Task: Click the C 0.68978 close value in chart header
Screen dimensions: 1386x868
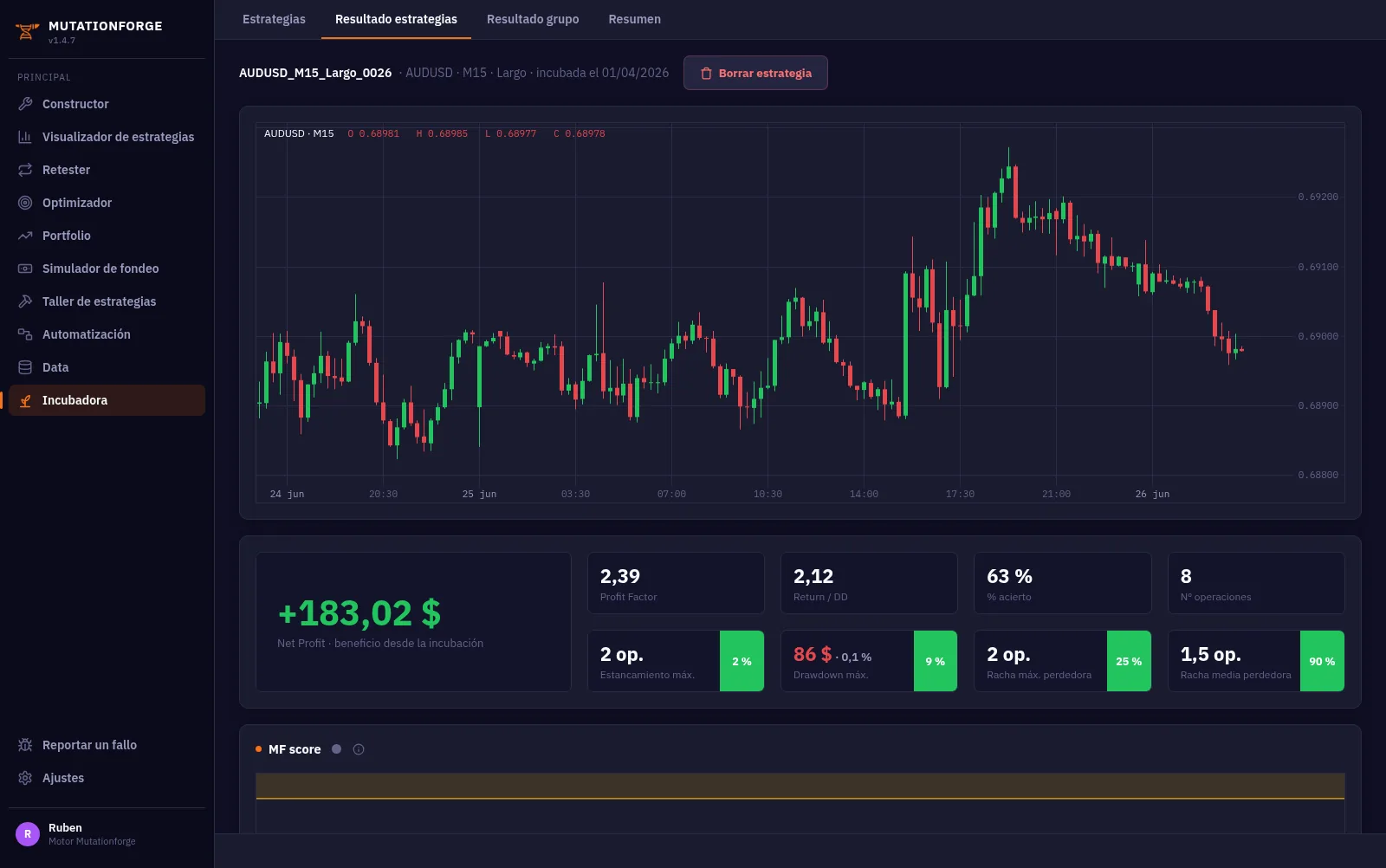Action: pos(580,133)
